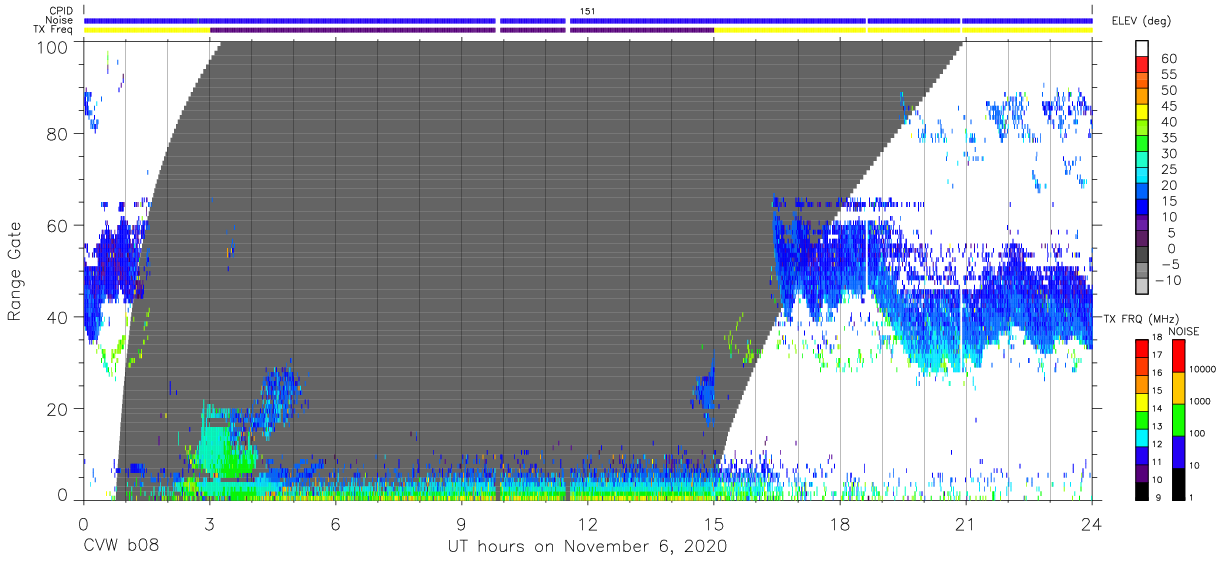Viewport: 1228px width, 567px height.
Task: Pick the black 9–10 MHz swatch in the TX FRQ colorbar
Action: tap(1142, 491)
